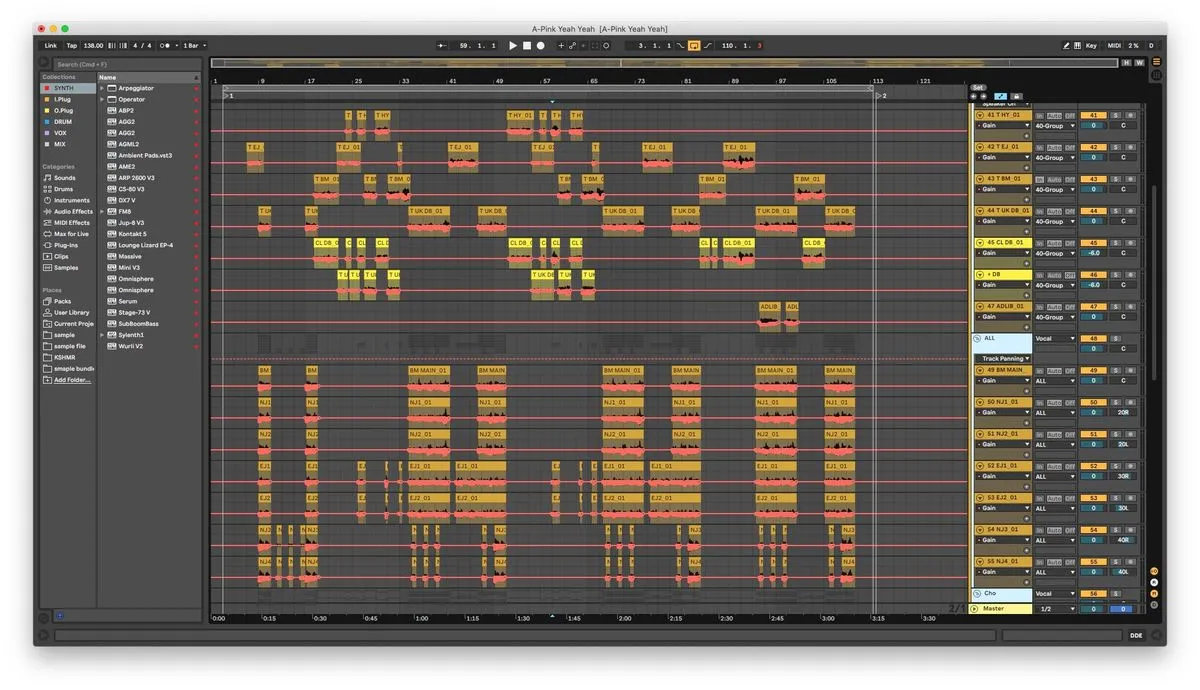
Task: Click the browser search field
Action: pyautogui.click(x=120, y=64)
